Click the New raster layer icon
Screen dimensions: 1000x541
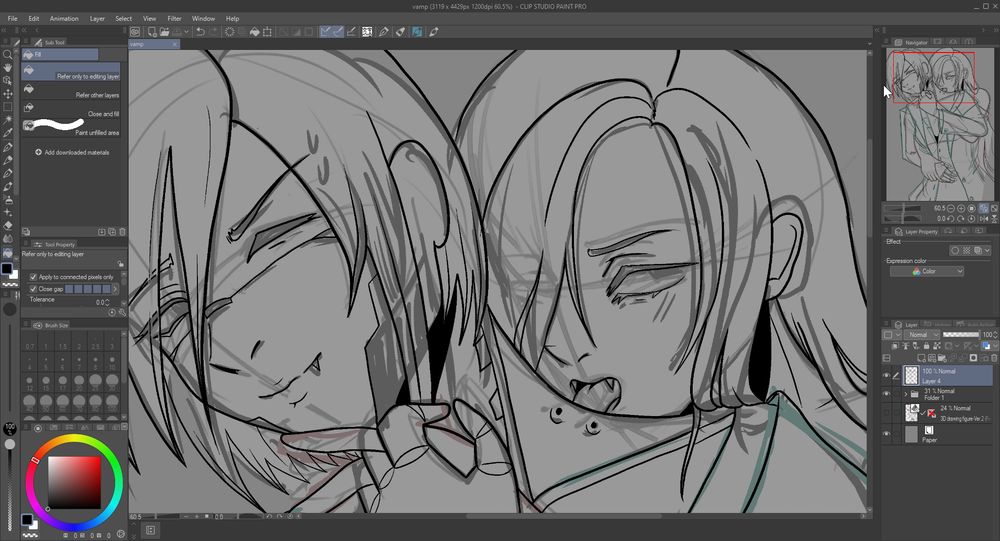point(922,359)
